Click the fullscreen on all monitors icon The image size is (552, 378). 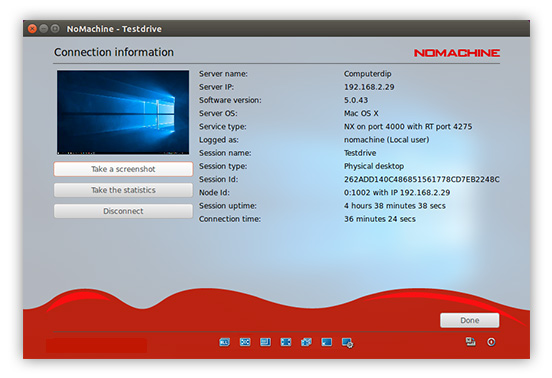306,342
